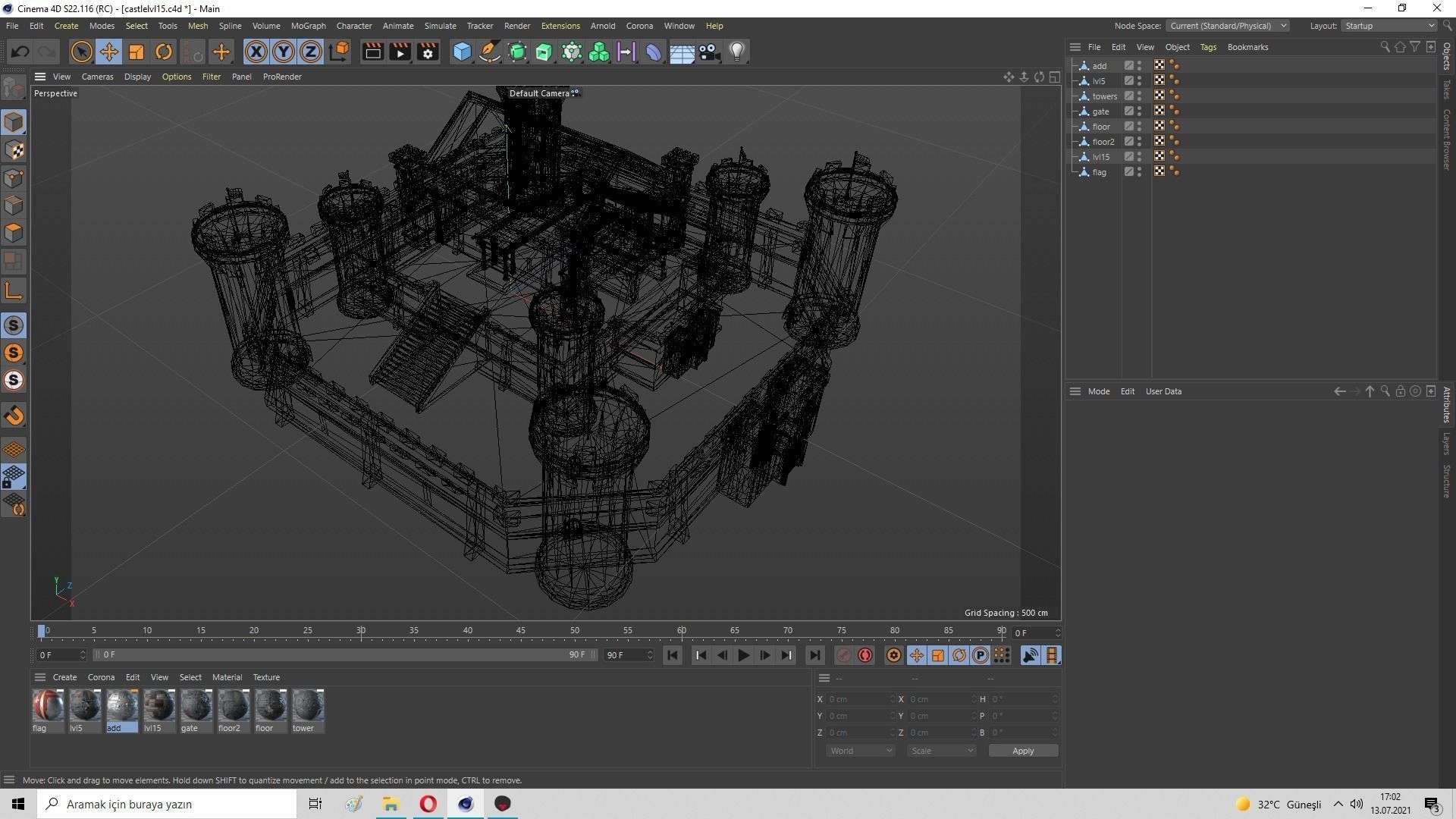Toggle coordinate system icon

tap(340, 52)
